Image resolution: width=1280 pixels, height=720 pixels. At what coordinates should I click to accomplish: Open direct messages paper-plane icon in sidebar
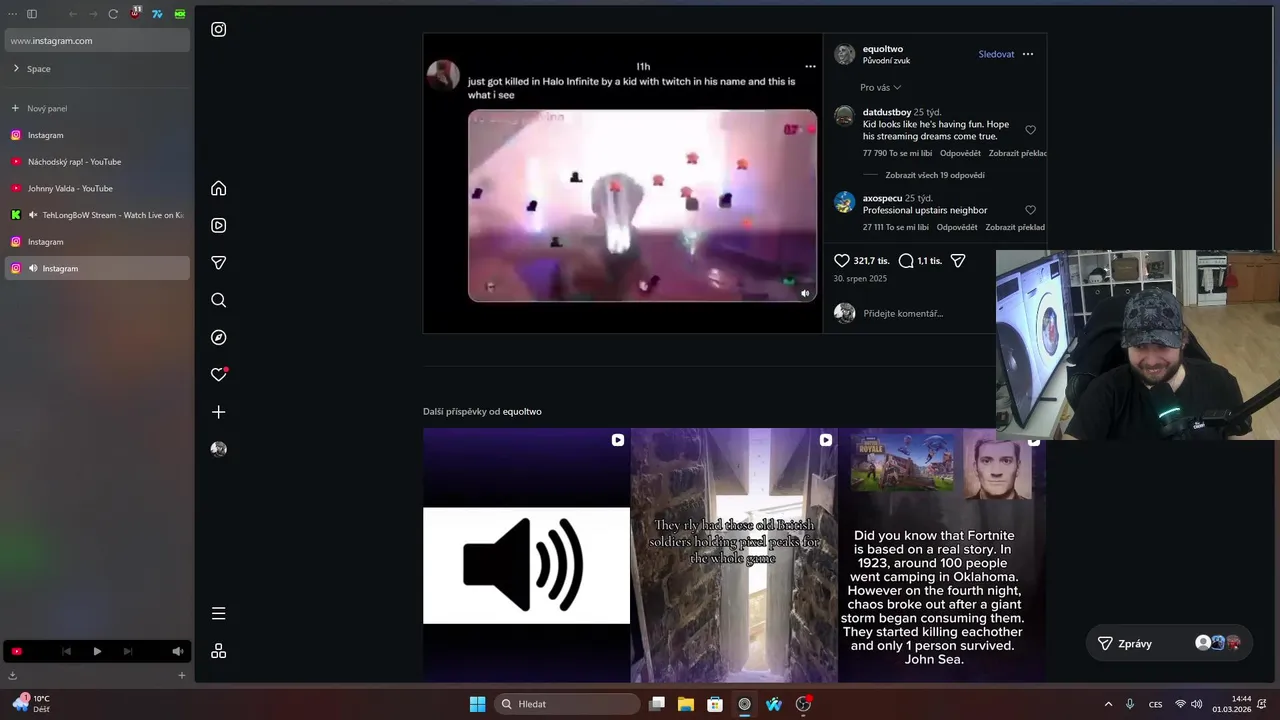click(x=219, y=263)
